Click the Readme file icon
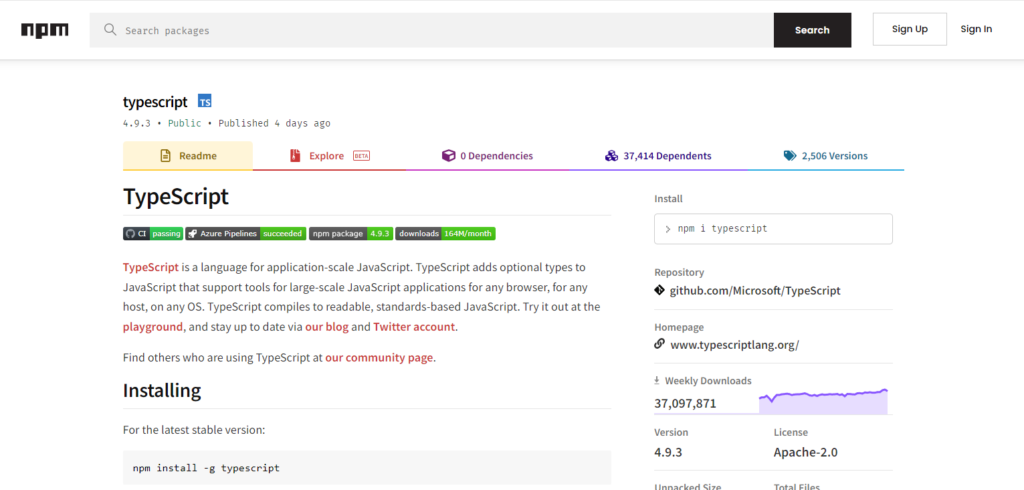Screen dimensions: 1024x490 [x=166, y=156]
